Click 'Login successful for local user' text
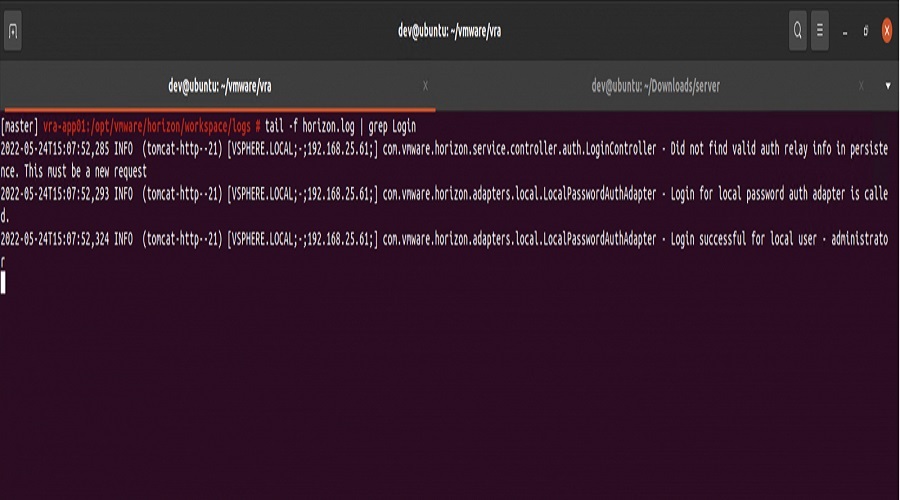This screenshot has width=900, height=500. (743, 239)
